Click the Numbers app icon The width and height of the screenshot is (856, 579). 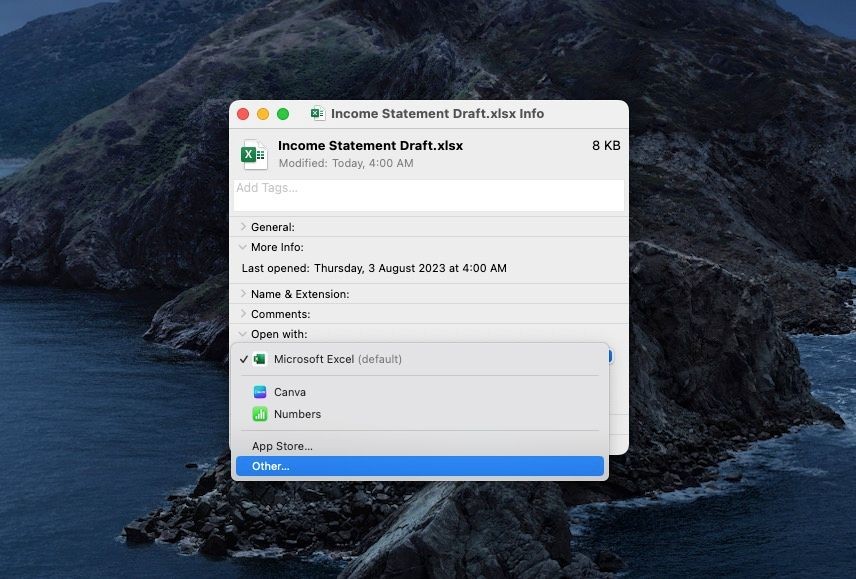[x=260, y=414]
